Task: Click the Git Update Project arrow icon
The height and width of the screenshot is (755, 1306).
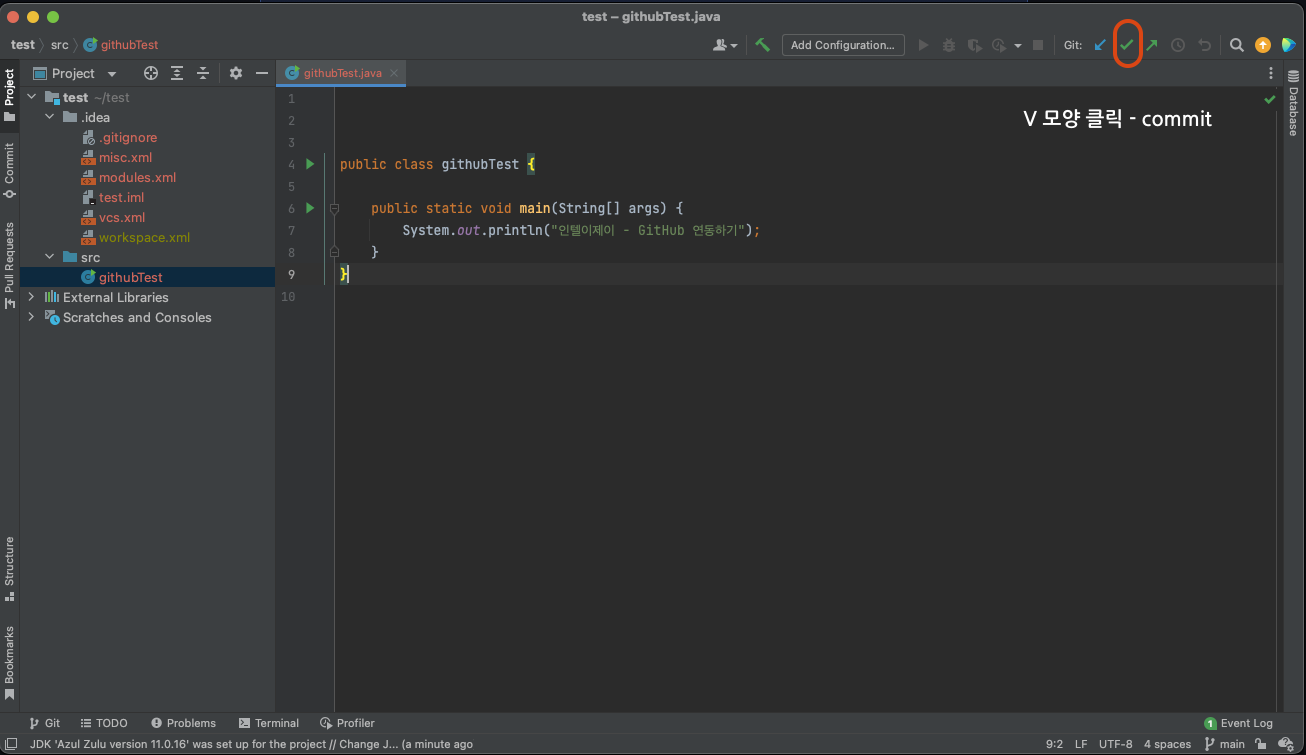Action: click(x=1101, y=45)
